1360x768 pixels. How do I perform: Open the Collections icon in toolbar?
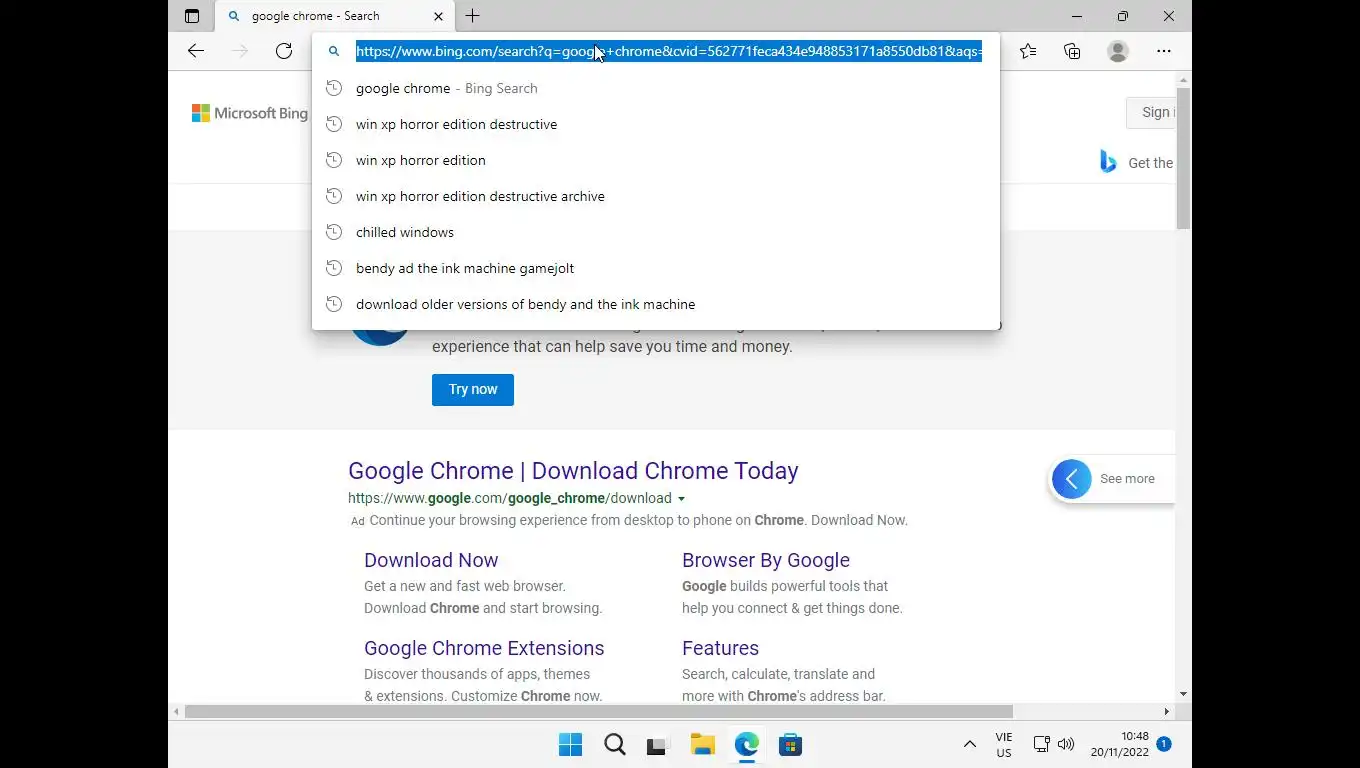click(1072, 51)
